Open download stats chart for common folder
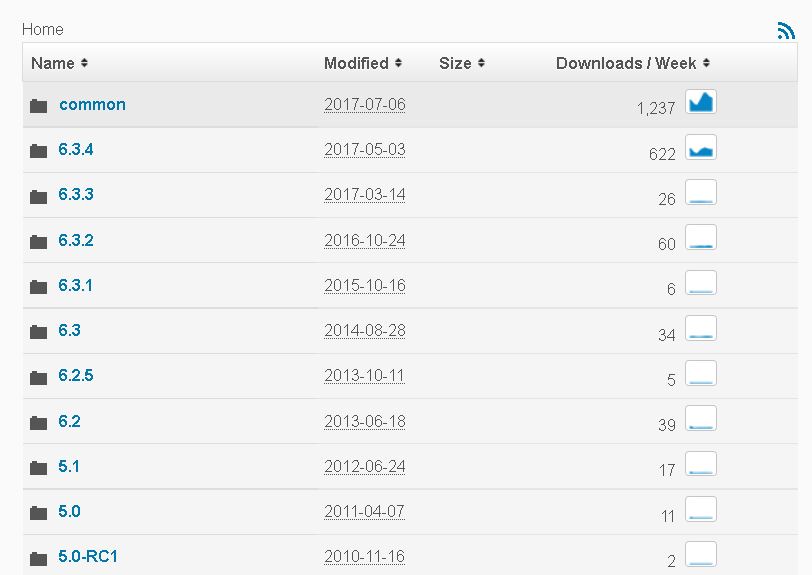The image size is (812, 575). click(701, 103)
